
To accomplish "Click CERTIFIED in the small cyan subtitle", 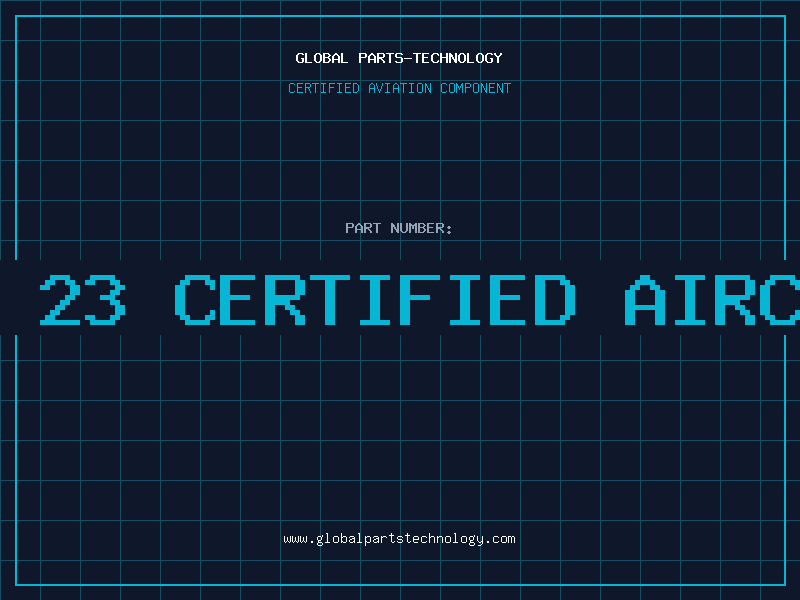I will click(x=323, y=88).
